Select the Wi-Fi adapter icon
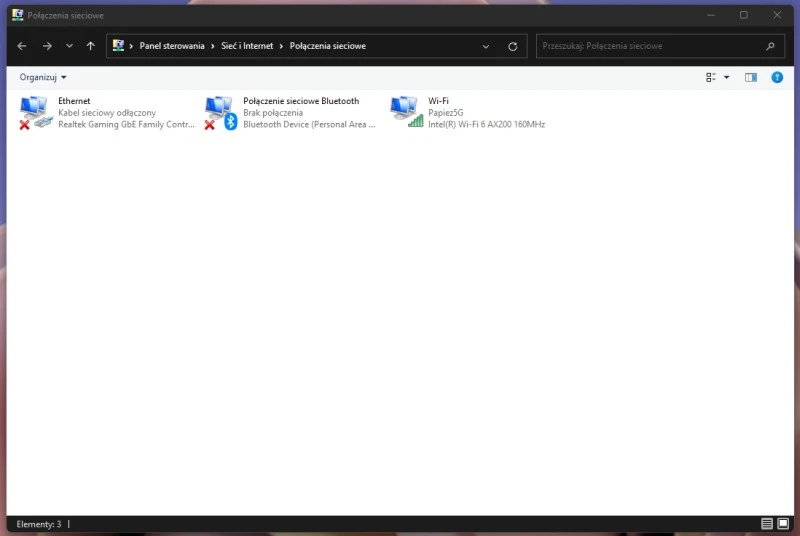Screen dimensions: 800x536 407,112
